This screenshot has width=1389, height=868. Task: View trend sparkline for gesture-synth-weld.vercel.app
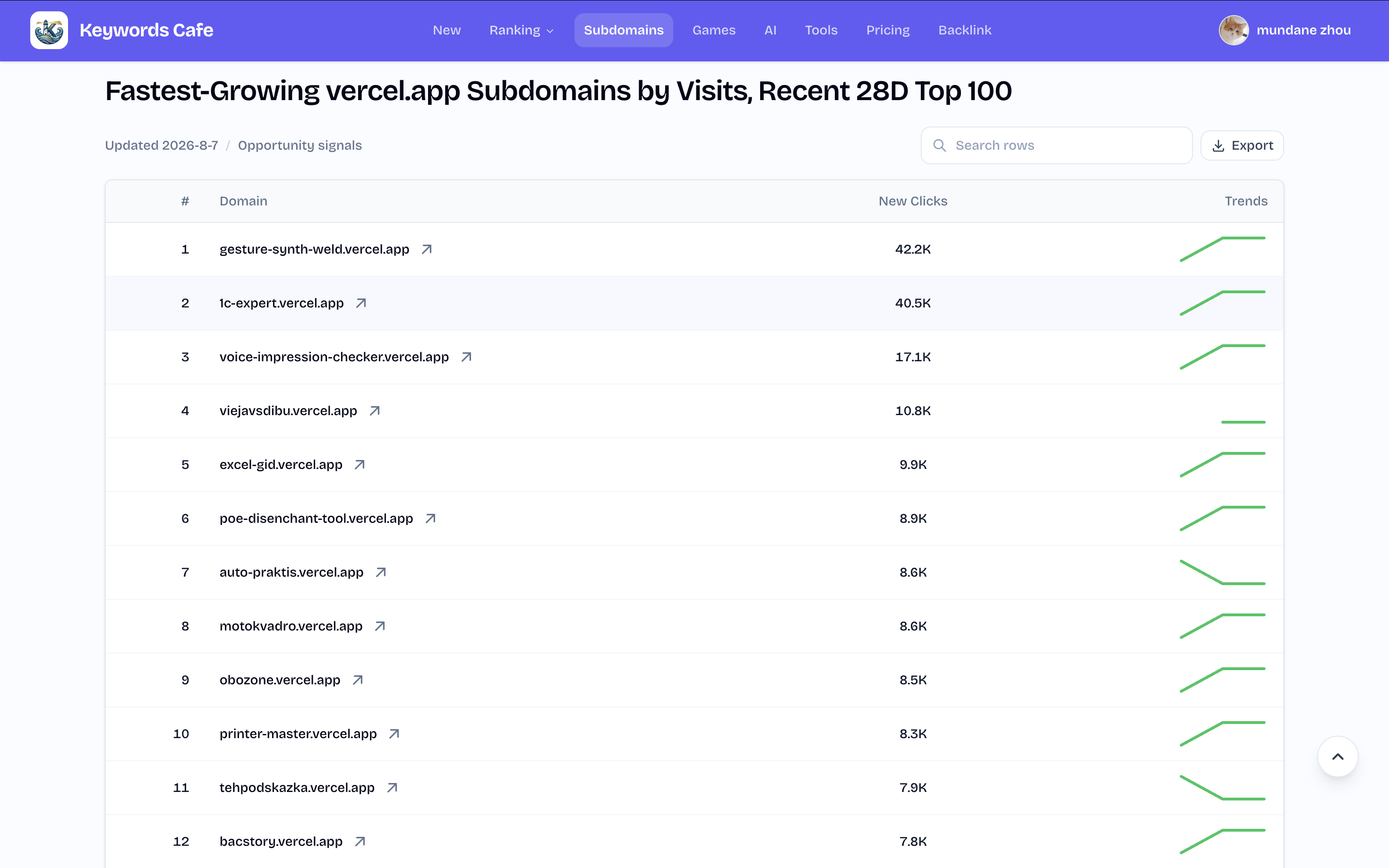(1223, 249)
